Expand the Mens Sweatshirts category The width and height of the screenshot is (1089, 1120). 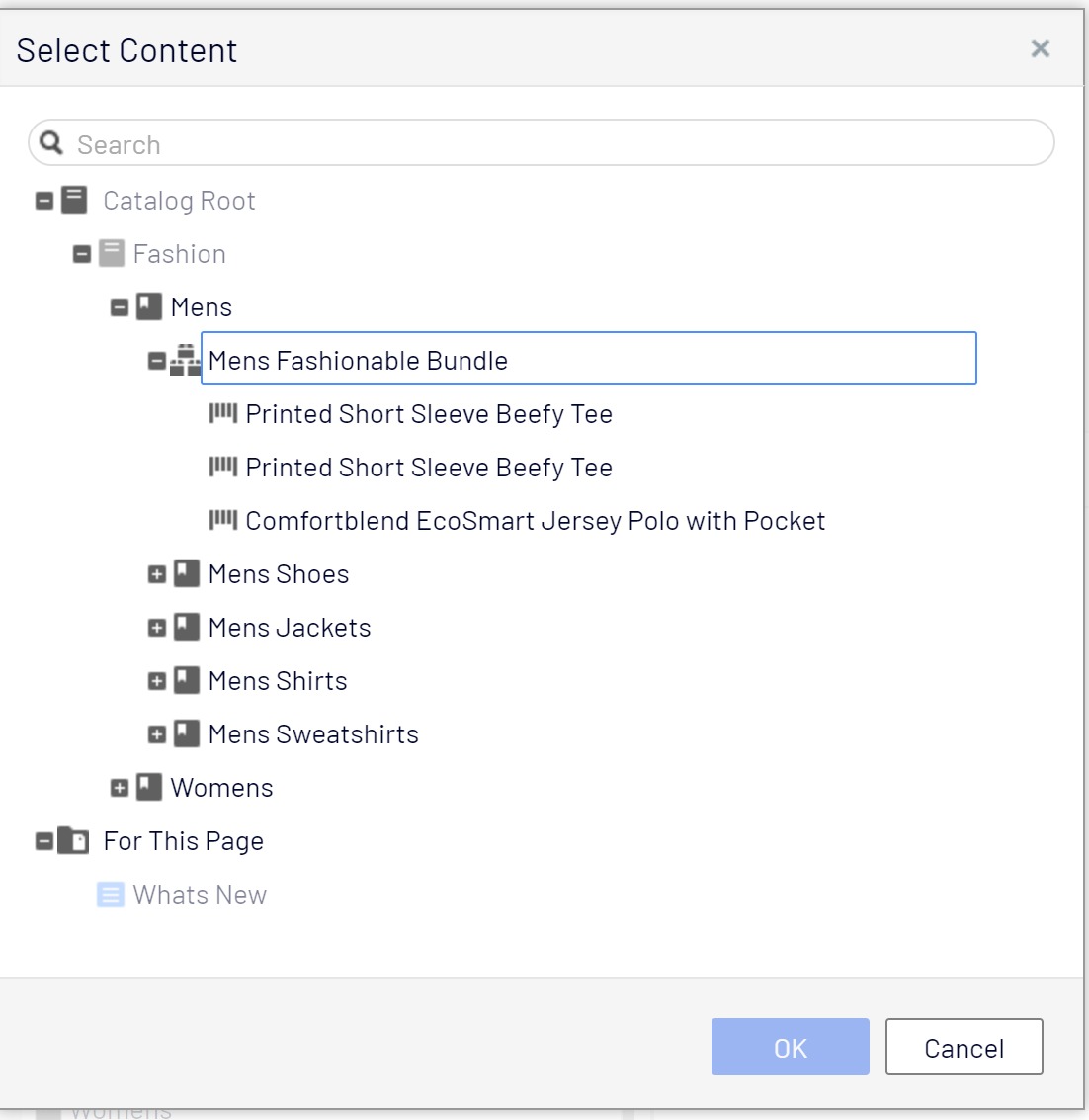coord(157,734)
